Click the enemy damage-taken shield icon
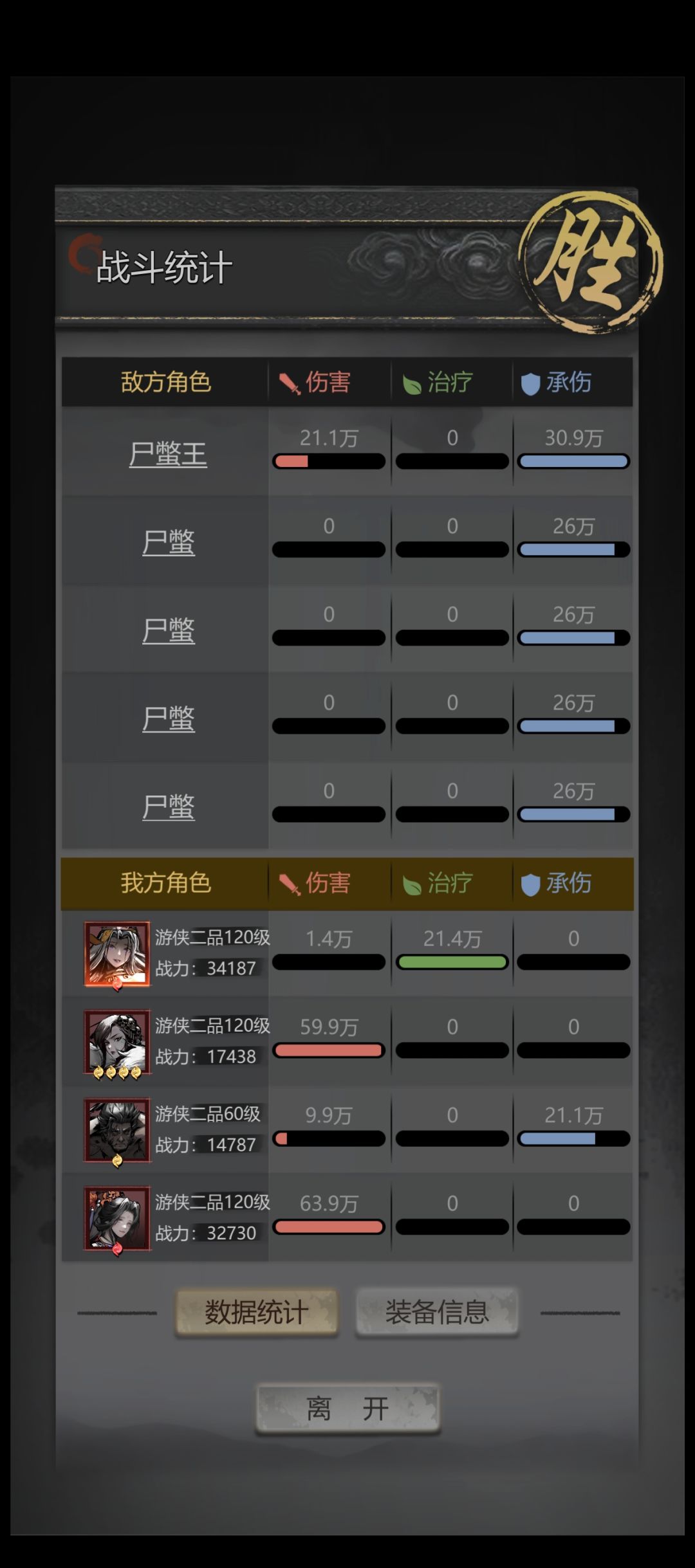The height and width of the screenshot is (1568, 695). (x=530, y=384)
